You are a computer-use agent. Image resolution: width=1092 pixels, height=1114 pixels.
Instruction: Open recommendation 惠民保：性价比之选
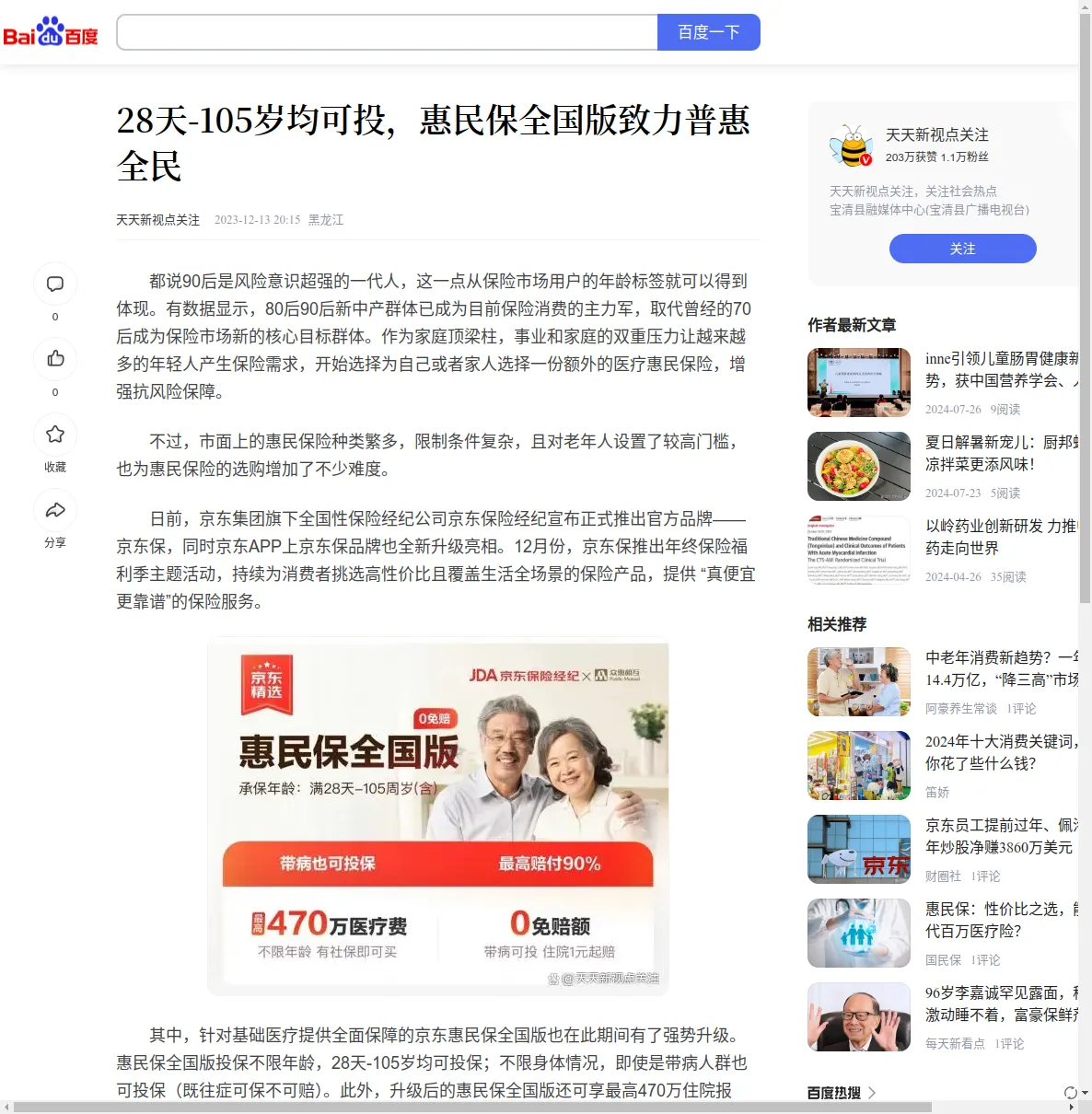pyautogui.click(x=1002, y=920)
